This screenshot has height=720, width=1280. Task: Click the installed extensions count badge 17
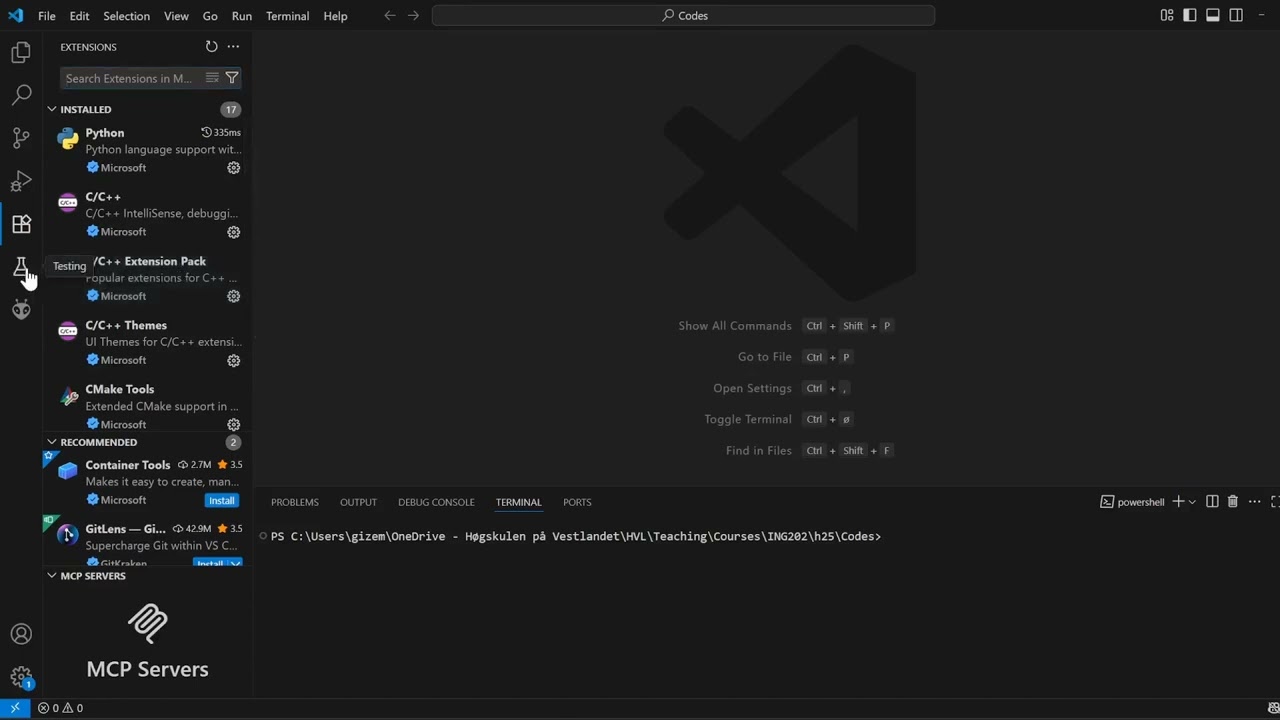231,109
